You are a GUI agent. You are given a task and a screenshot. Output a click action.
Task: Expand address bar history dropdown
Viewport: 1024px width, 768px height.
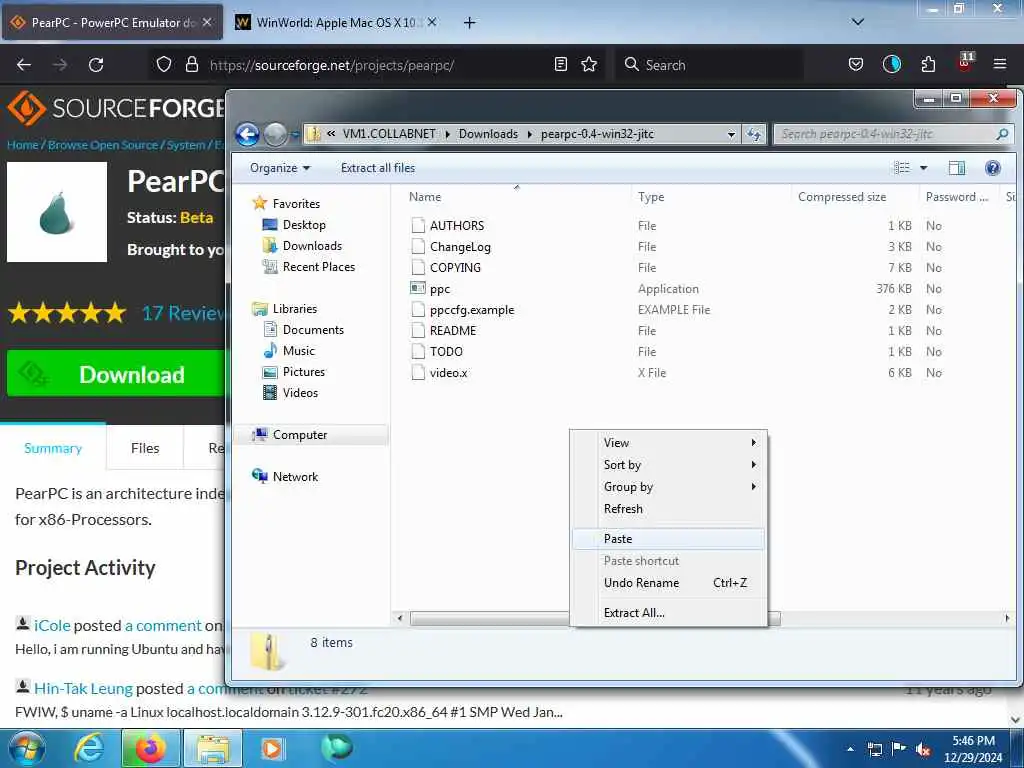731,135
